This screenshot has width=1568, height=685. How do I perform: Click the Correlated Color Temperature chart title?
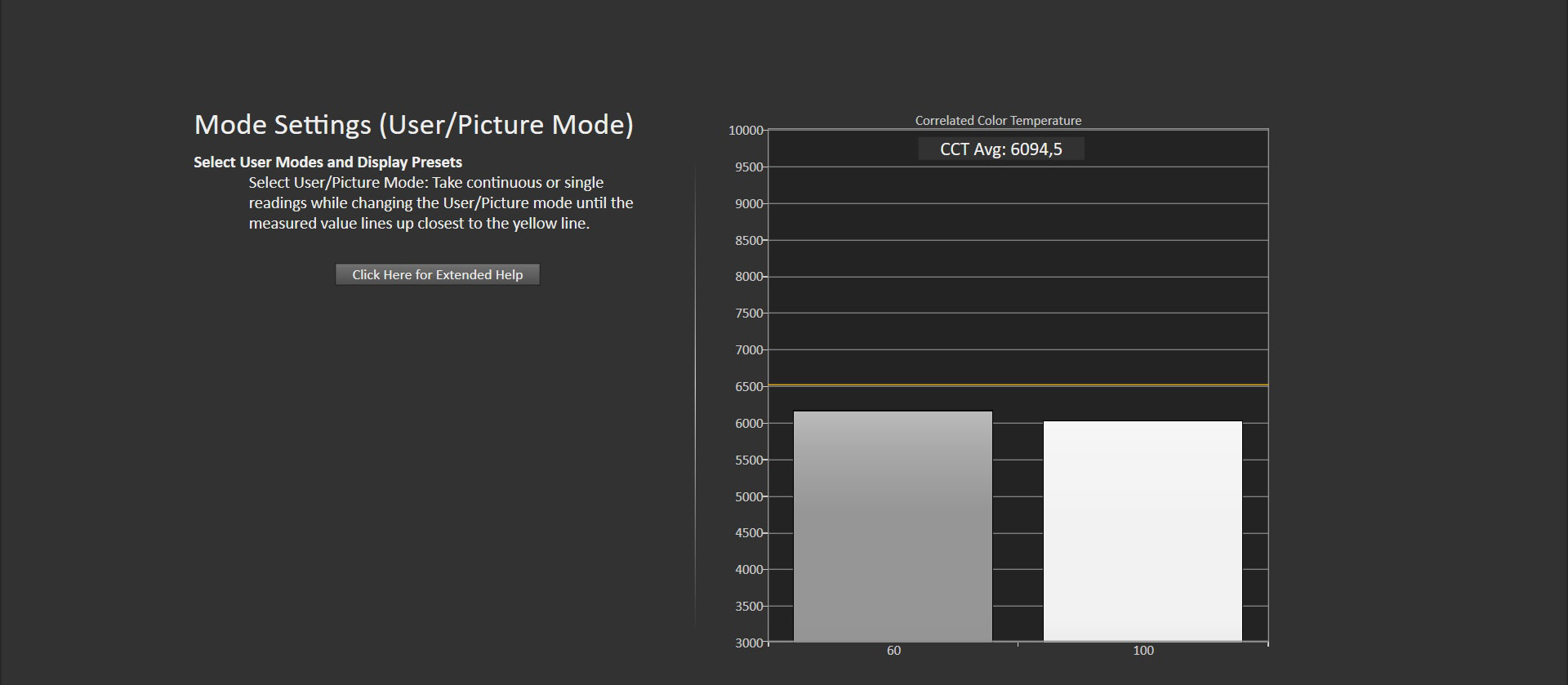pos(998,120)
